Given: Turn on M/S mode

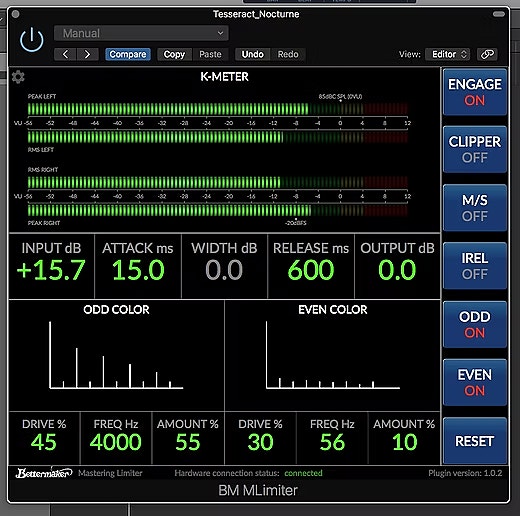Looking at the screenshot, I should (x=475, y=208).
